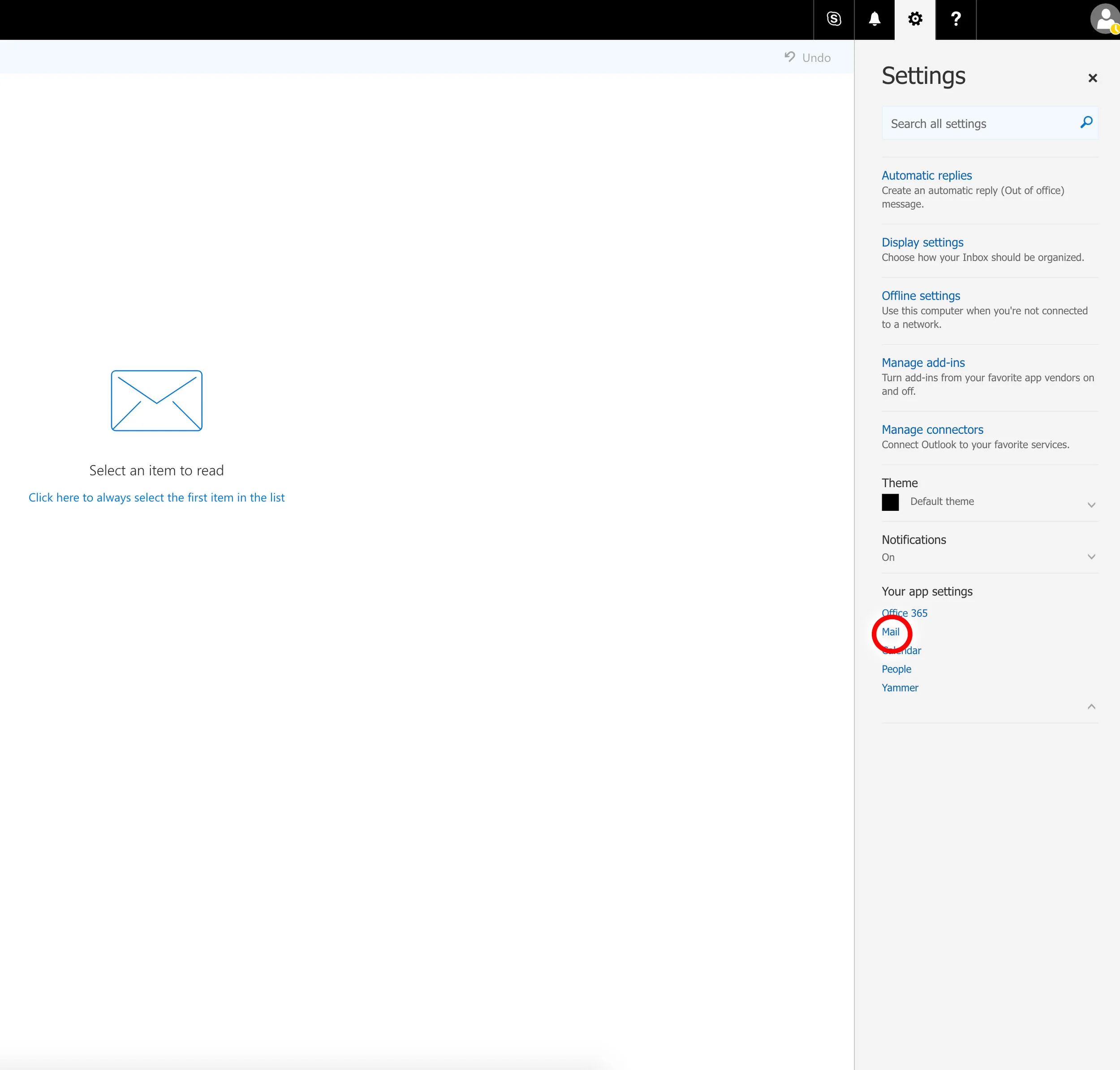Screen dimensions: 1120x1070
Task: Open the help question mark icon
Action: [x=956, y=19]
